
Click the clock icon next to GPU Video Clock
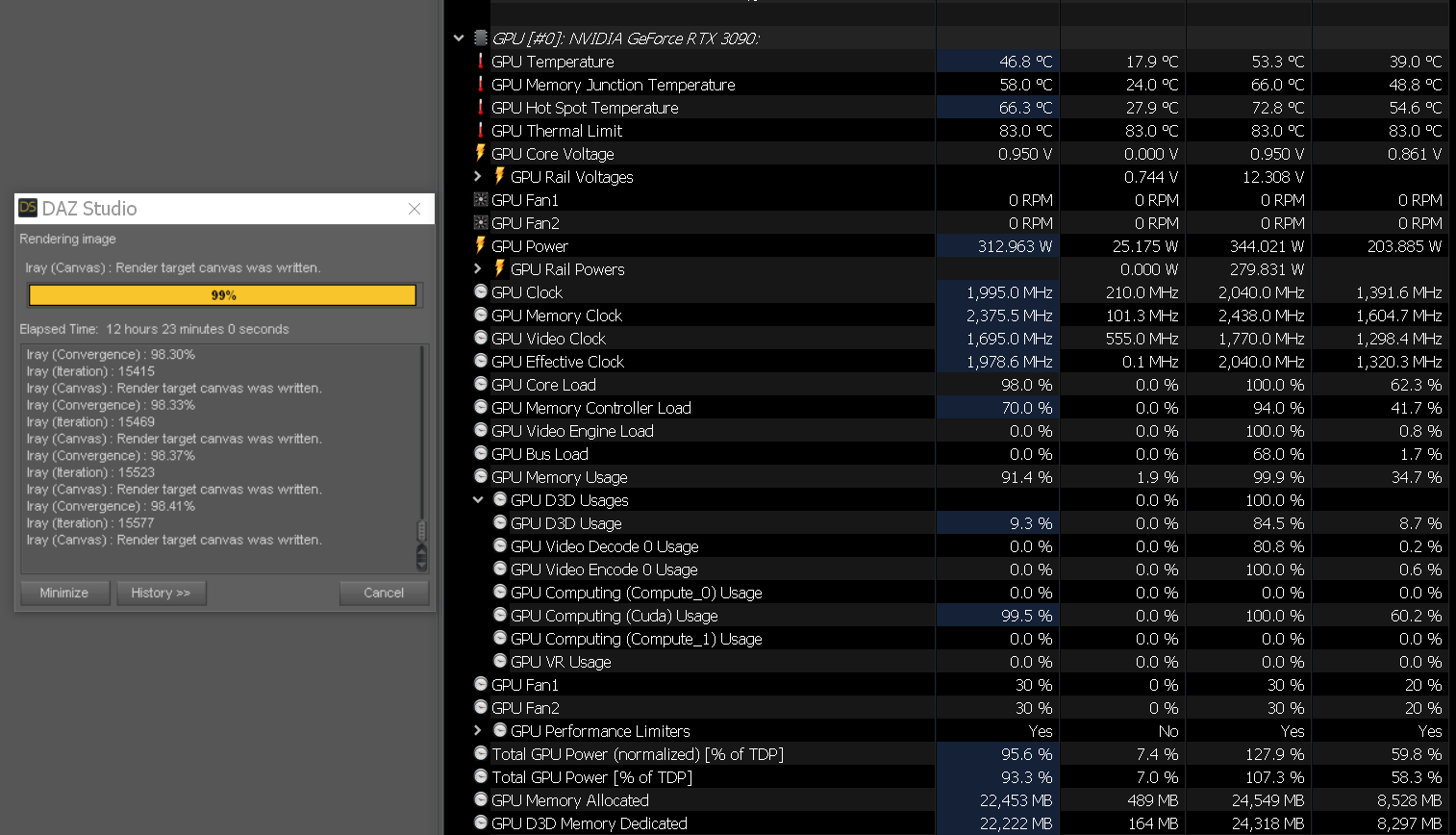click(x=481, y=338)
